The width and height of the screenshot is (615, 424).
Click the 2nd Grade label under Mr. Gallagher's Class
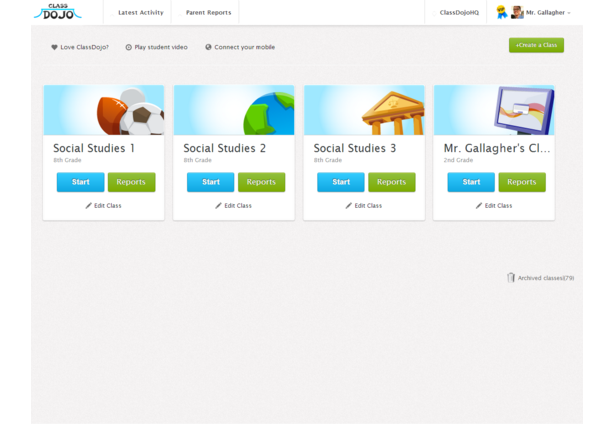tap(459, 160)
